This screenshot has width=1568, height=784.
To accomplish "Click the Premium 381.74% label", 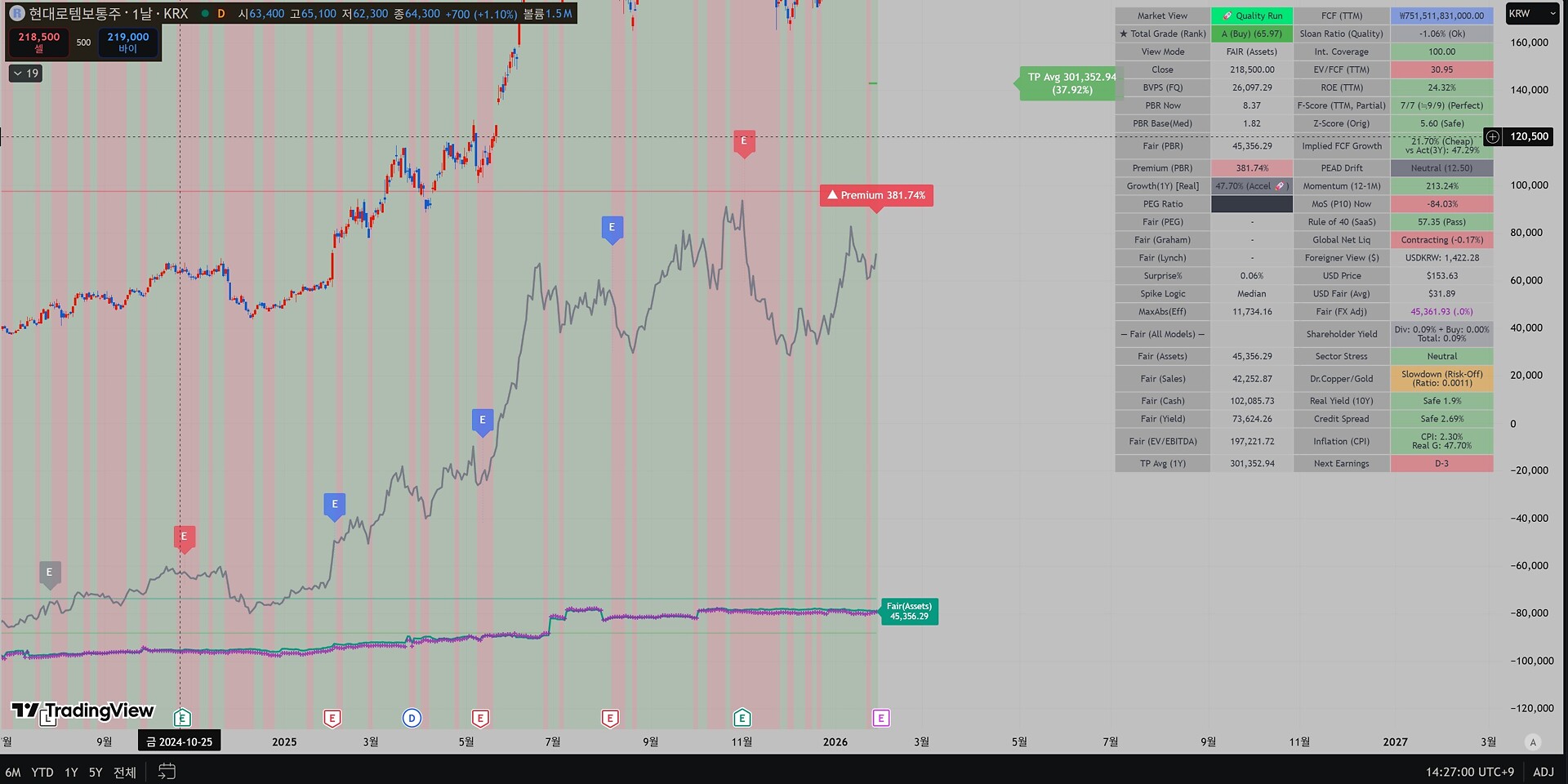I will pyautogui.click(x=876, y=195).
